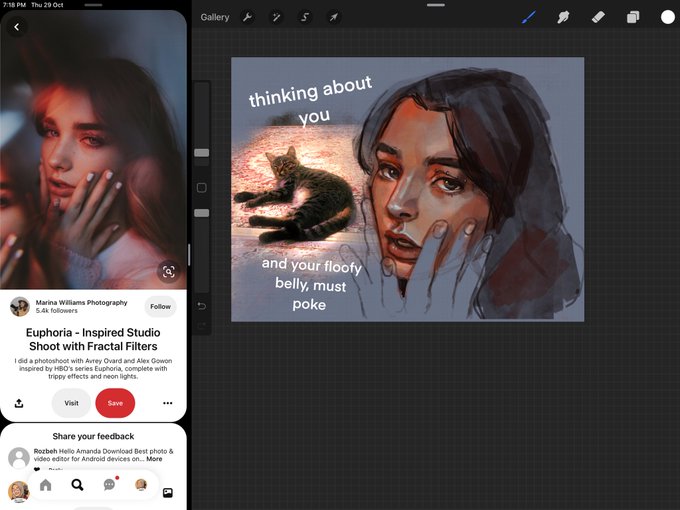Click the Marina Williams Photography name

82,302
